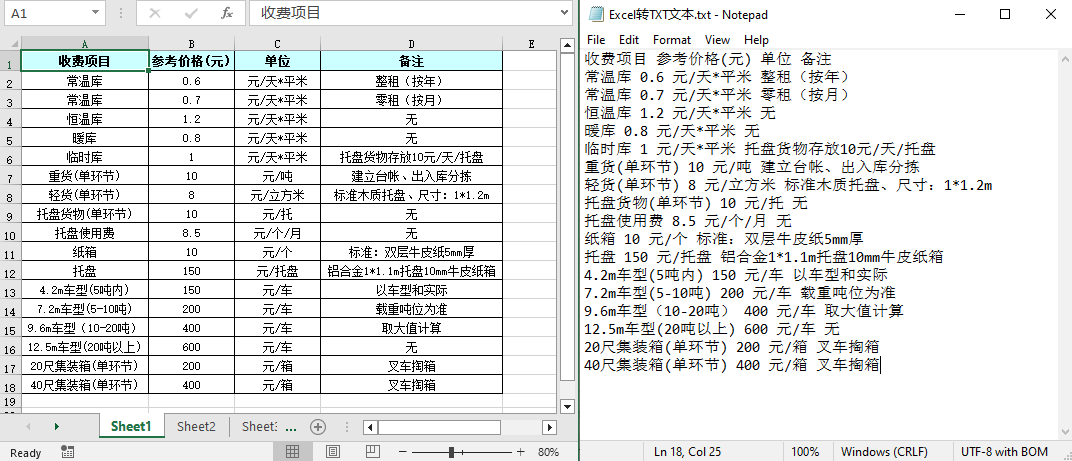Select column E header

pos(531,44)
